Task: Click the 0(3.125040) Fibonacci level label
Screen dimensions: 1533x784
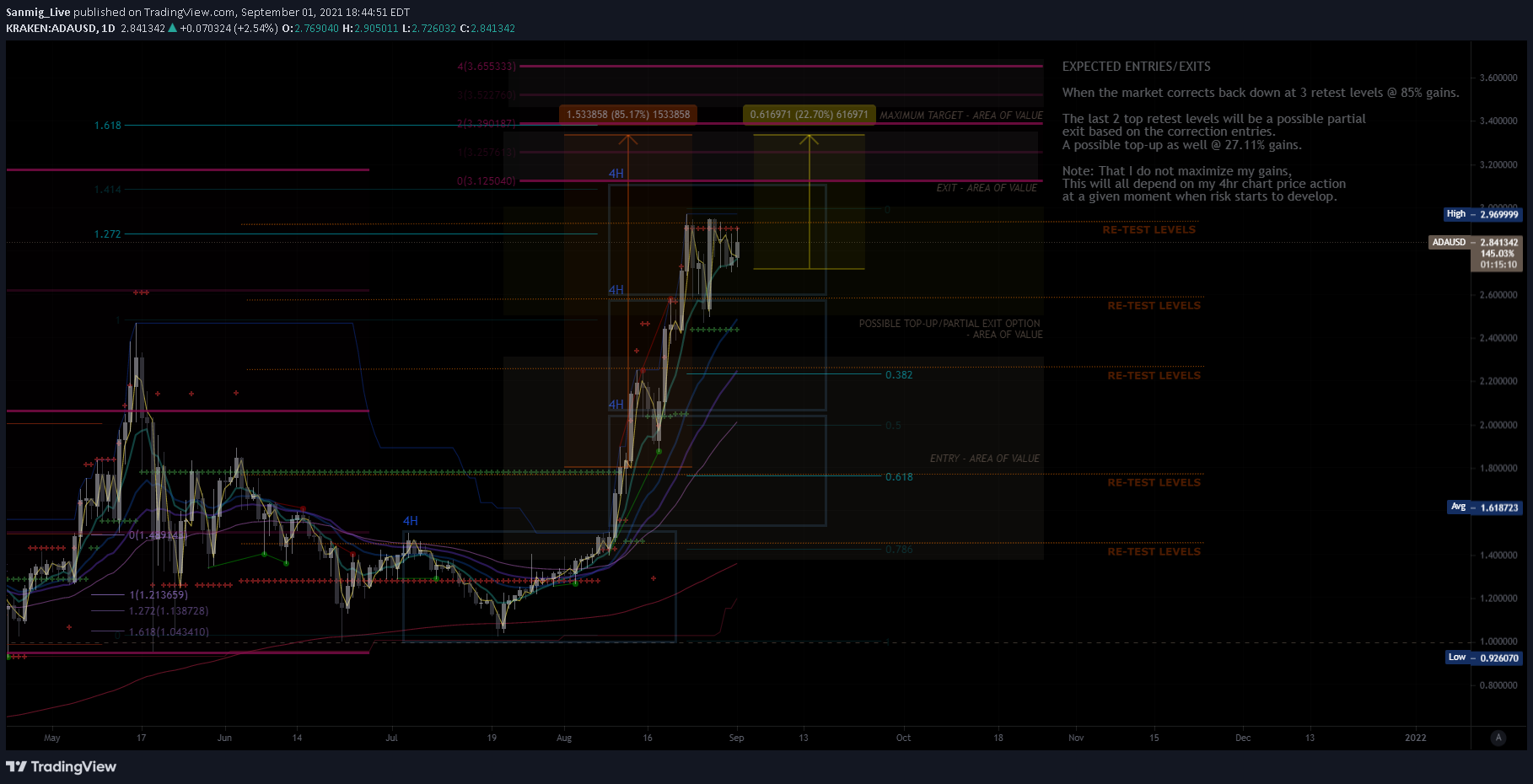Action: click(487, 181)
